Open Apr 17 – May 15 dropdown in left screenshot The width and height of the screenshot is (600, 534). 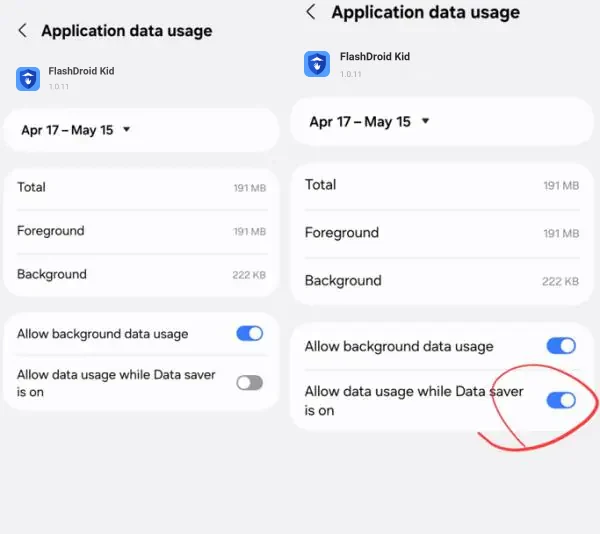141,130
